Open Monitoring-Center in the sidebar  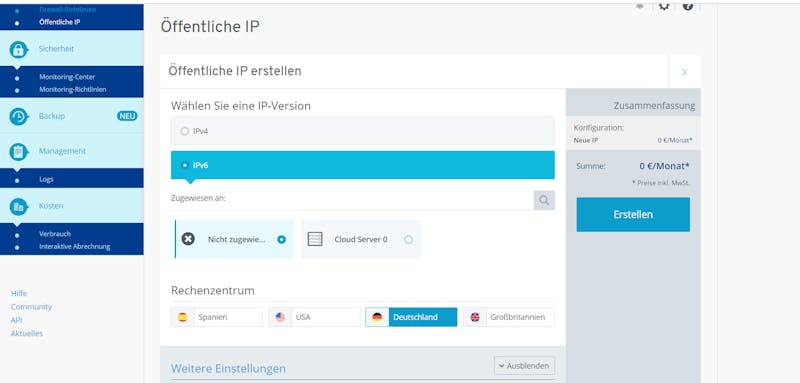pyautogui.click(x=67, y=77)
